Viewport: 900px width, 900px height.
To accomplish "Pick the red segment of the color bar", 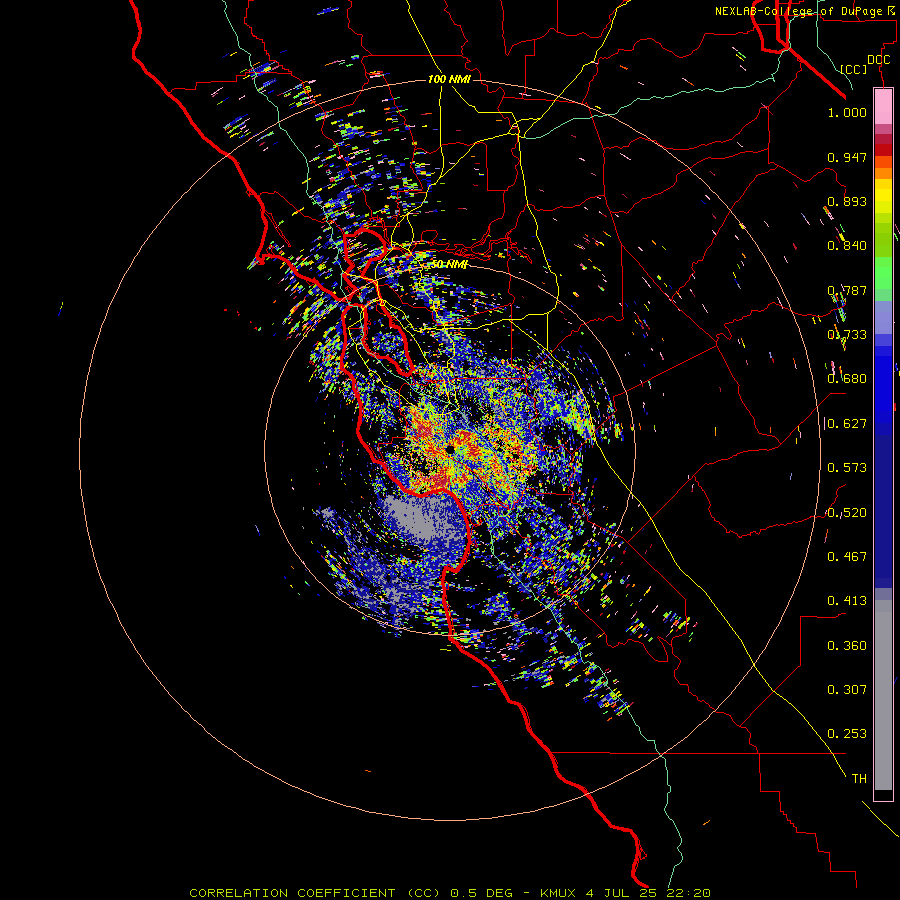I will click(x=883, y=150).
